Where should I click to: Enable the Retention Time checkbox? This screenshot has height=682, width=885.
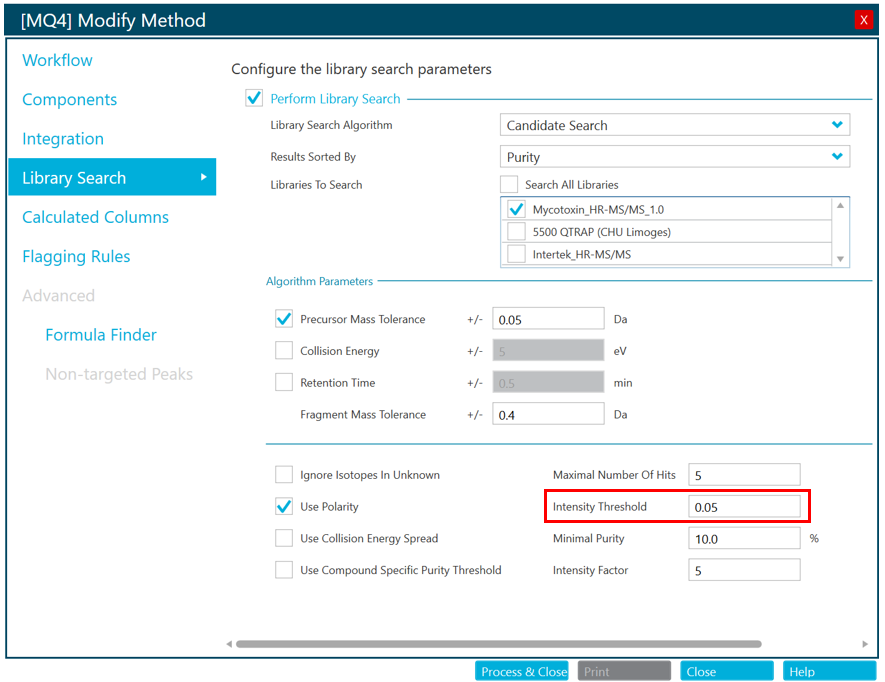click(x=284, y=383)
